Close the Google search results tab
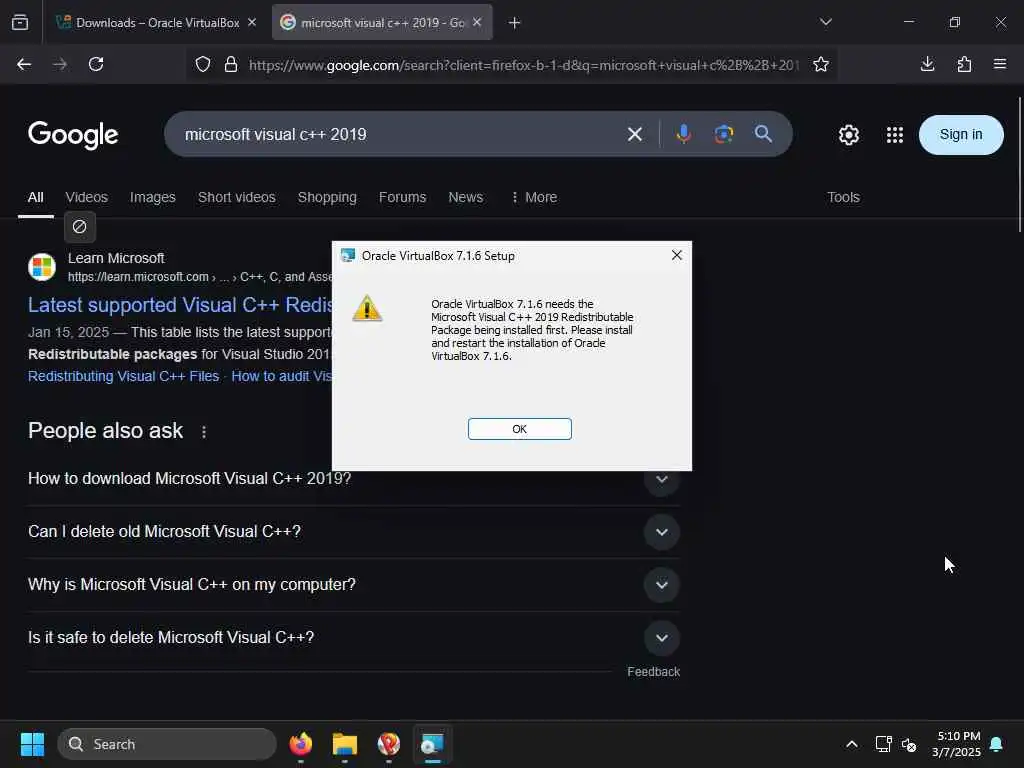Image resolution: width=1024 pixels, height=768 pixels. (477, 22)
